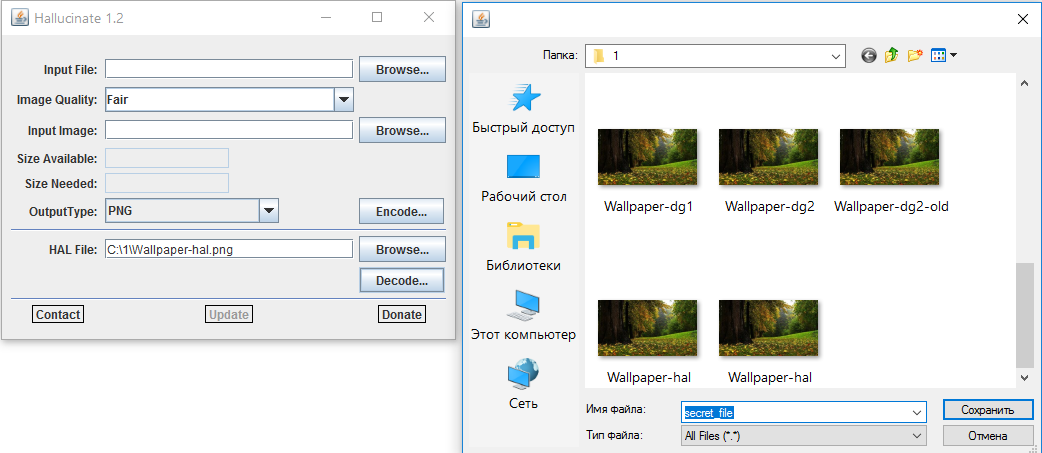Open Библиотеки in sidebar

524,247
